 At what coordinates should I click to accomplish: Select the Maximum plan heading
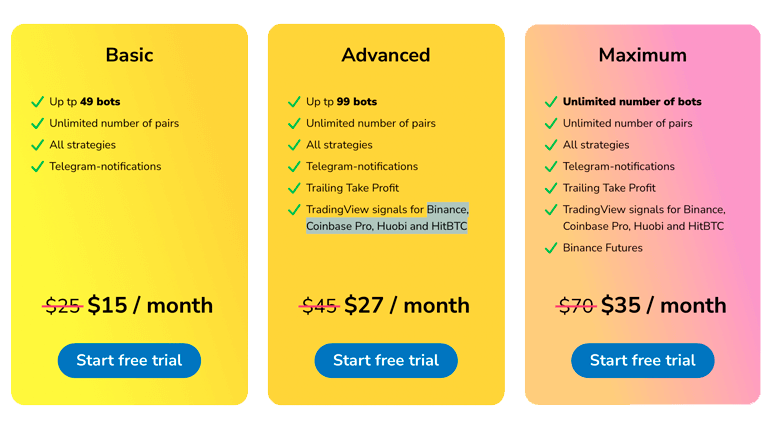[643, 55]
